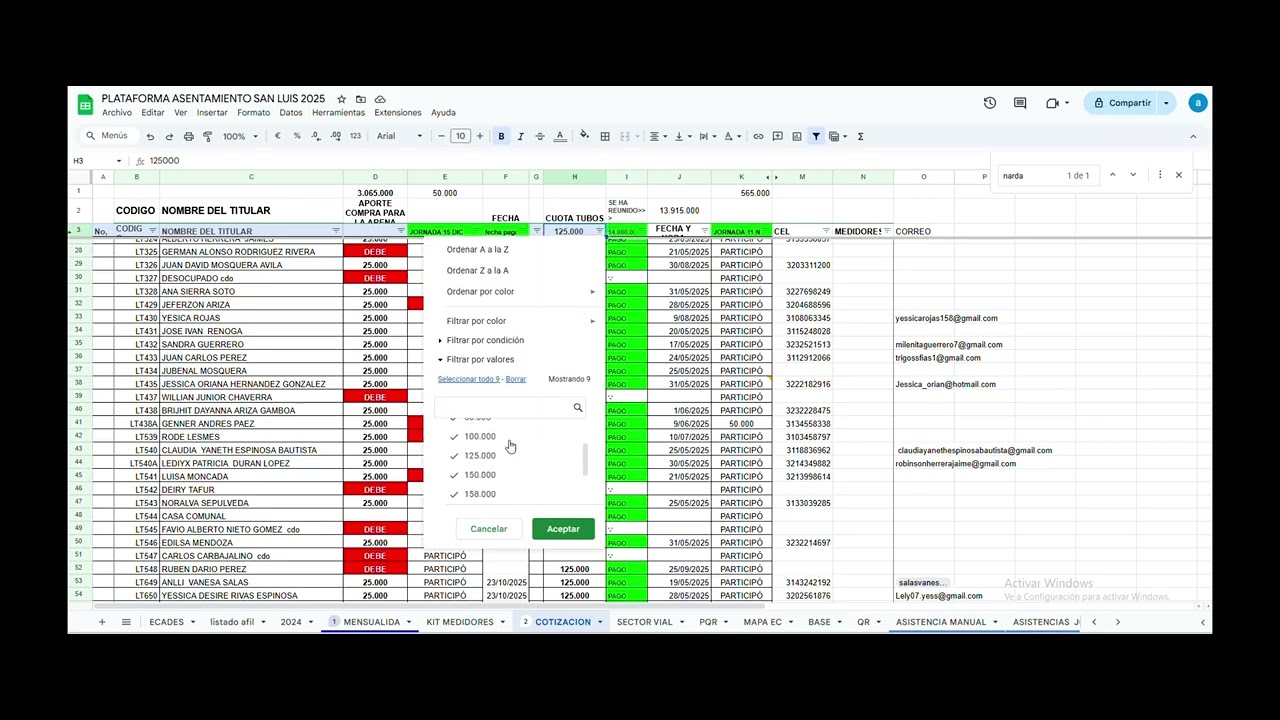Screen dimensions: 1280x720
Task: Insert a link via toolbar icon
Action: coord(758,136)
